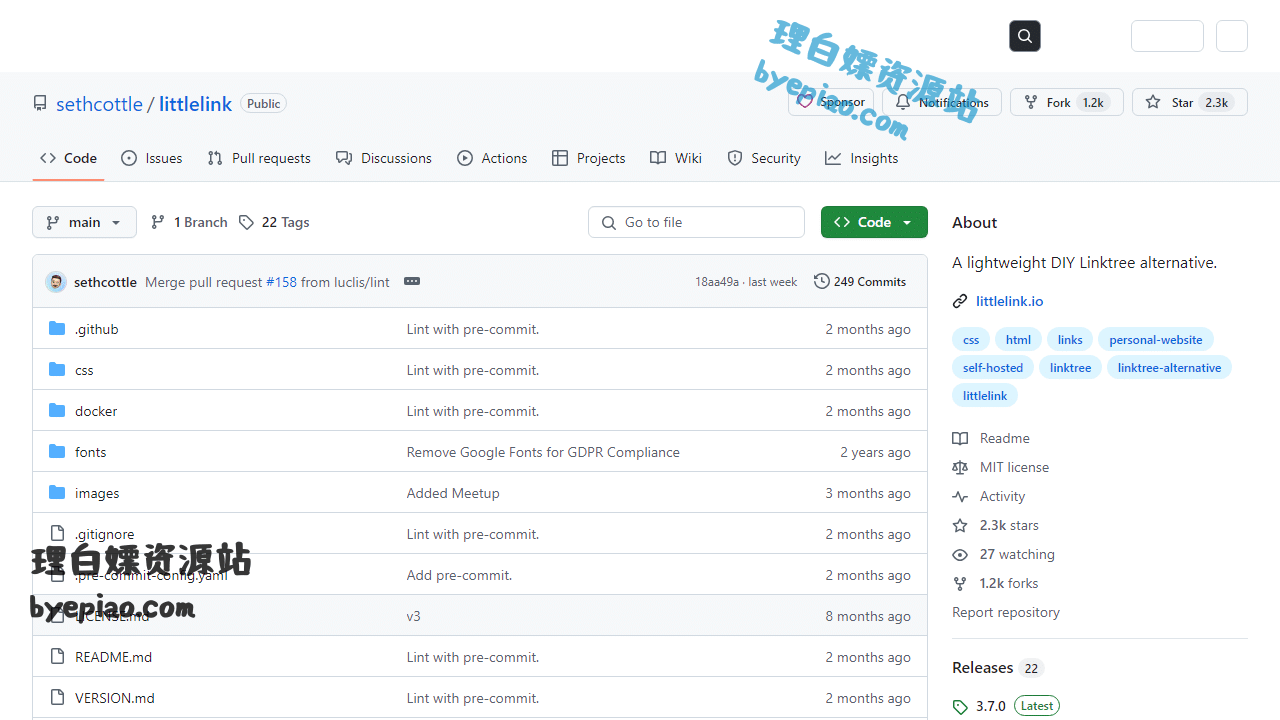Open the 3.7.0 Latest release
Screen dimensions: 1280x720
[x=1006, y=706]
